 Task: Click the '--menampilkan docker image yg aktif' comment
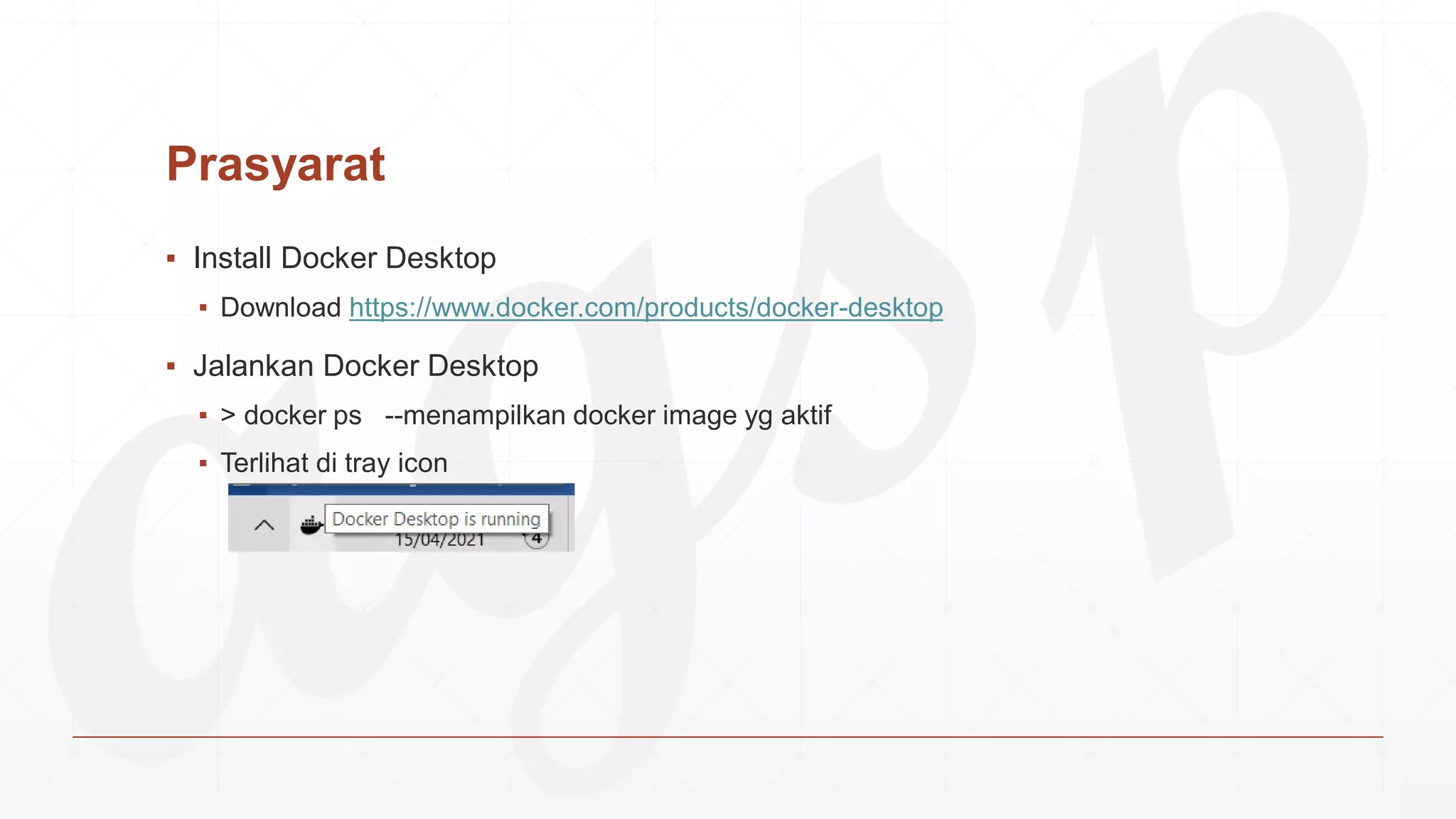click(608, 415)
